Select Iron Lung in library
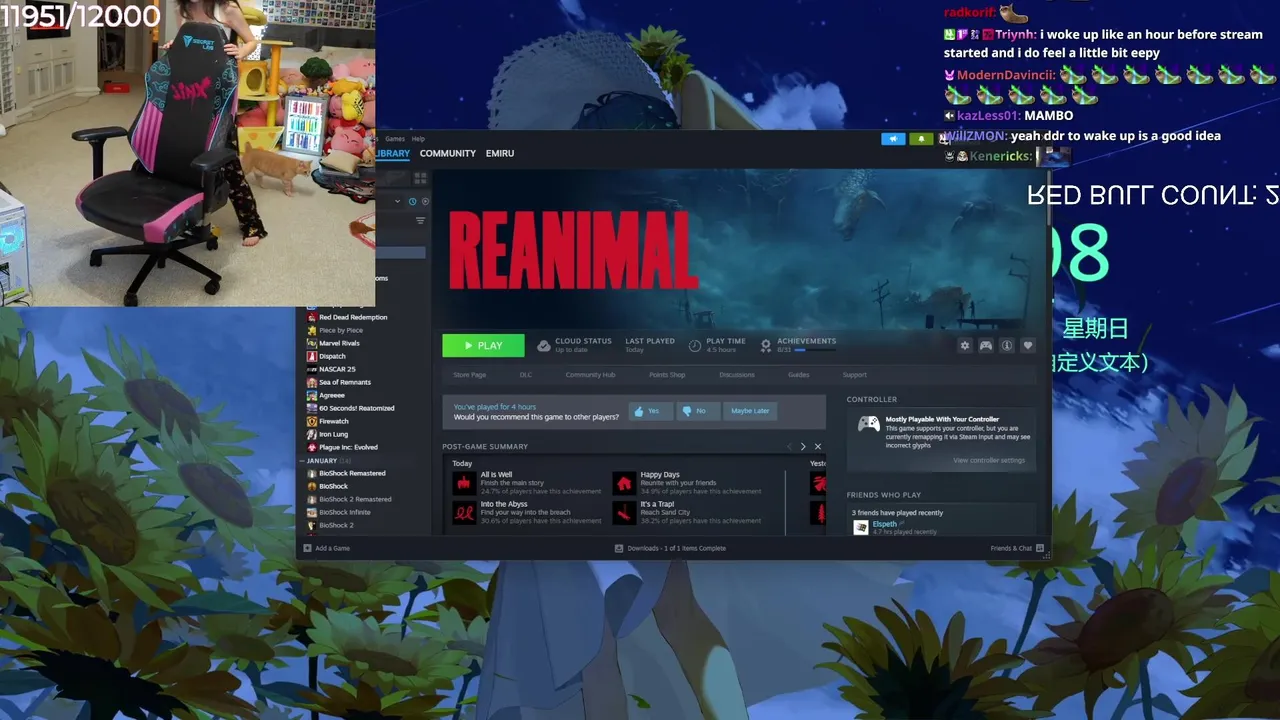1280x720 pixels. 327,434
